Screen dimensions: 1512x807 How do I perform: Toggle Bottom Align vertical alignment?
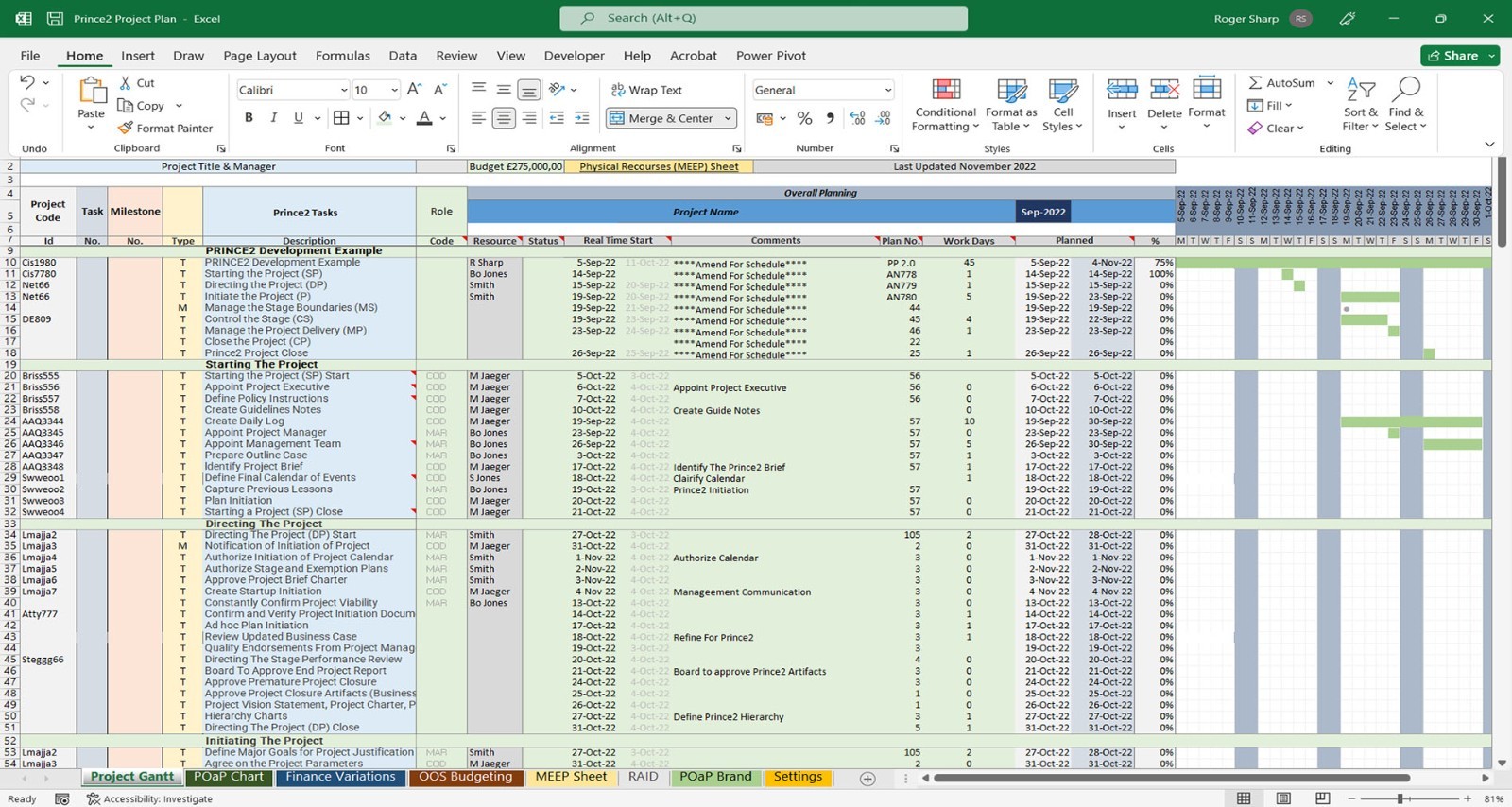[x=529, y=90]
